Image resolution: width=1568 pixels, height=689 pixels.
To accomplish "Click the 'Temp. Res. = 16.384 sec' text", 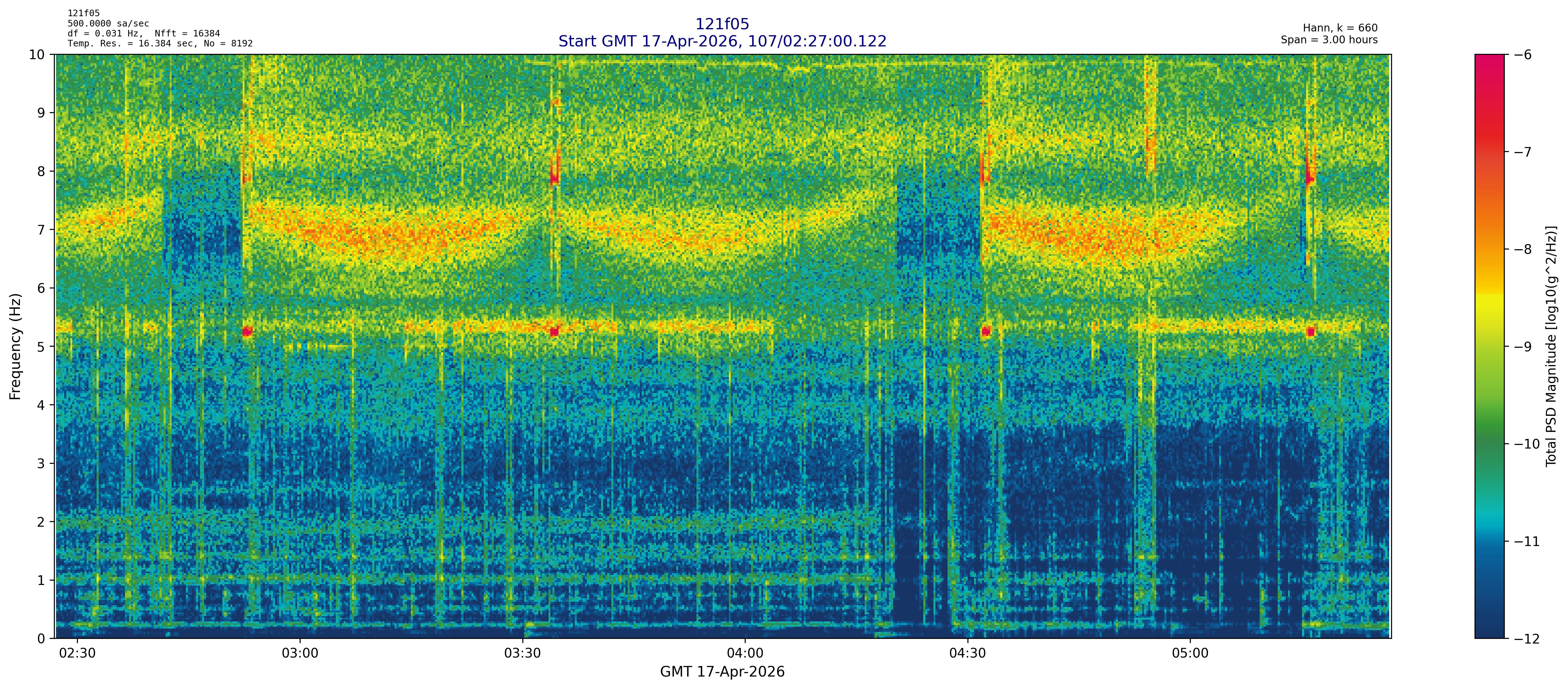I will [132, 44].
